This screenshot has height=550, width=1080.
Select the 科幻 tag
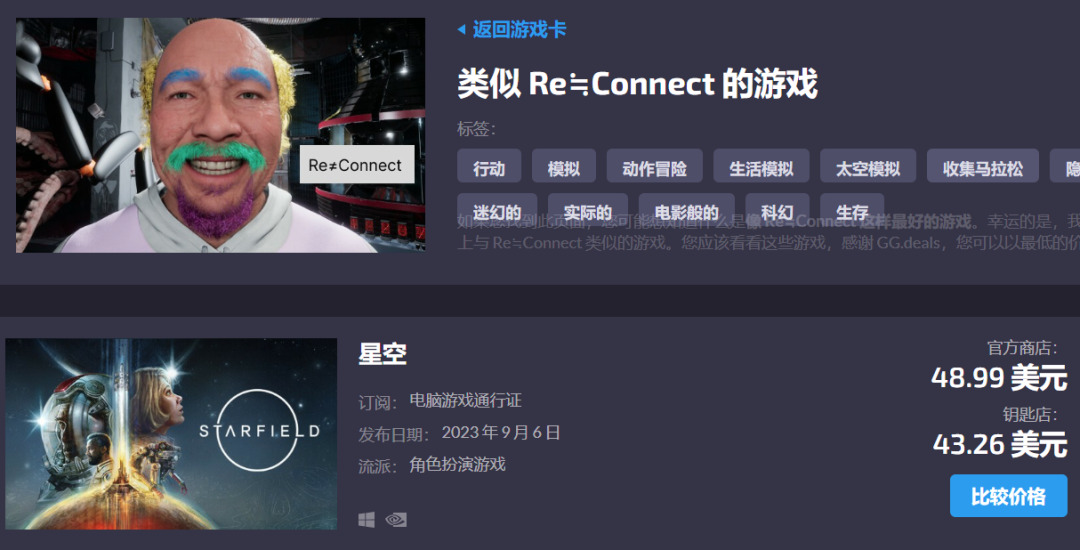click(x=778, y=210)
